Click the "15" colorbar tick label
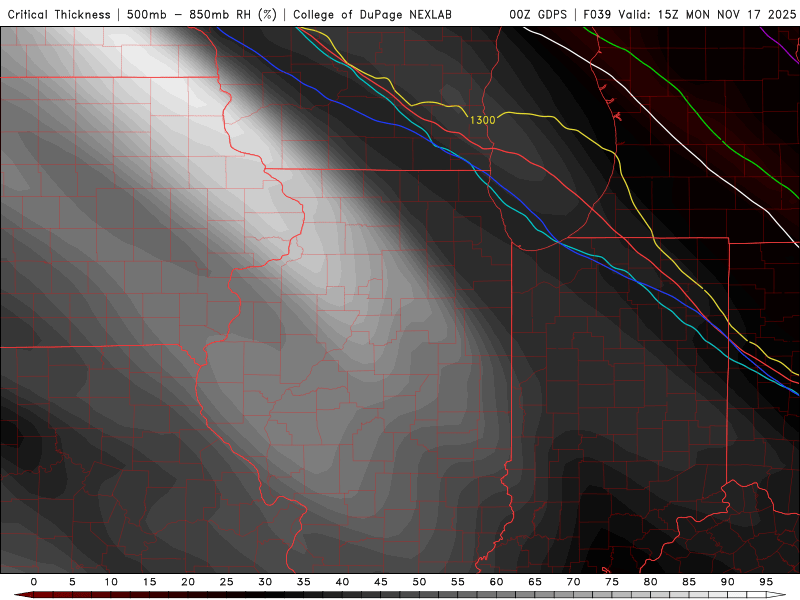800x600 pixels. (x=149, y=582)
